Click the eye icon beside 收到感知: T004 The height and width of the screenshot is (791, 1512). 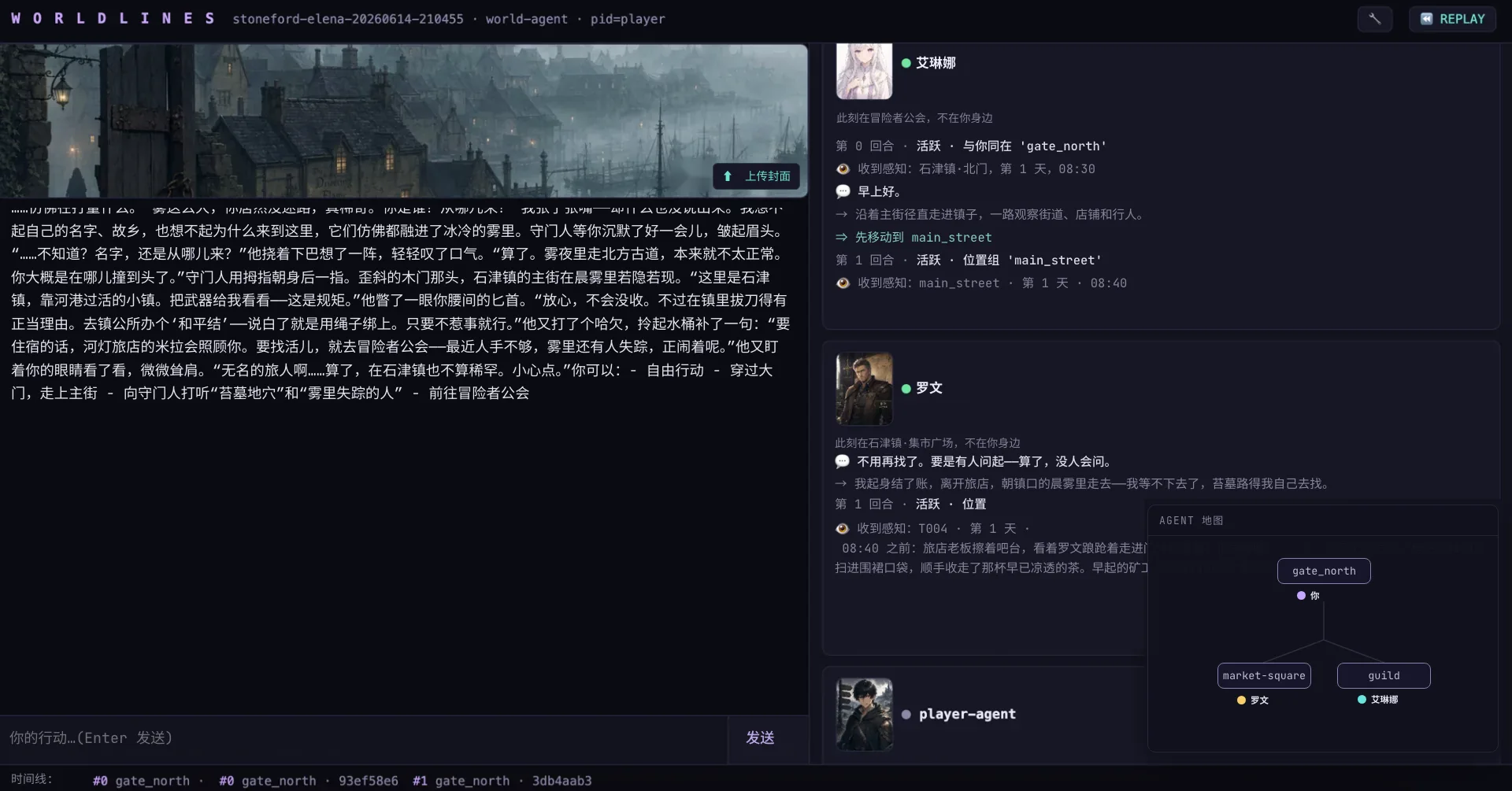pos(843,528)
